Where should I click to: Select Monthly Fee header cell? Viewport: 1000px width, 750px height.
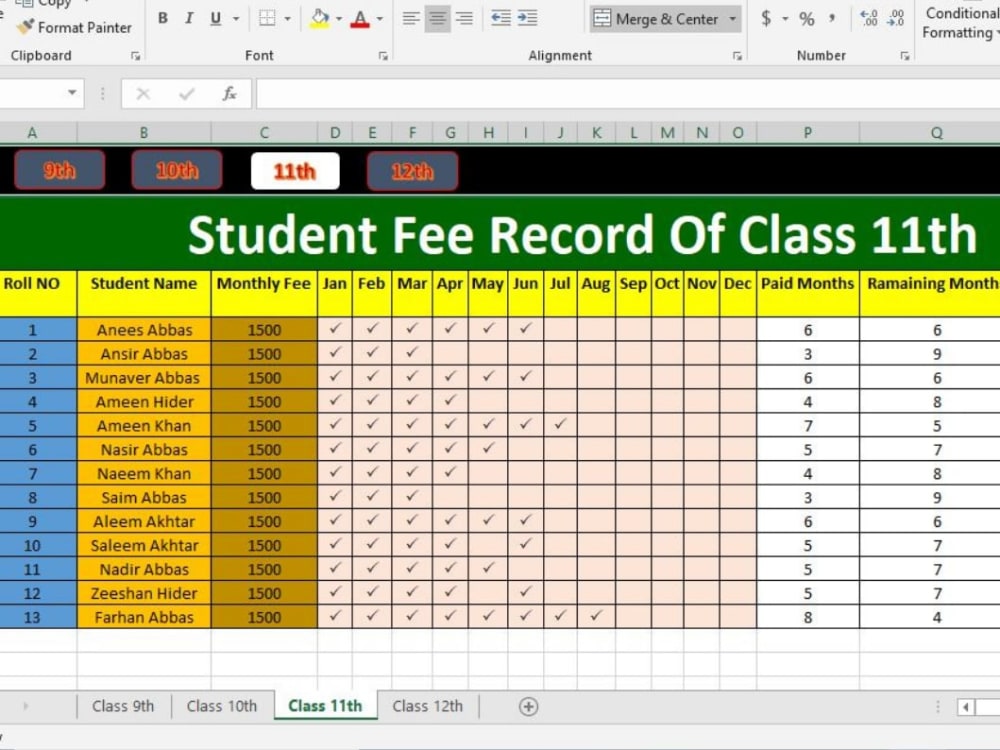click(264, 292)
